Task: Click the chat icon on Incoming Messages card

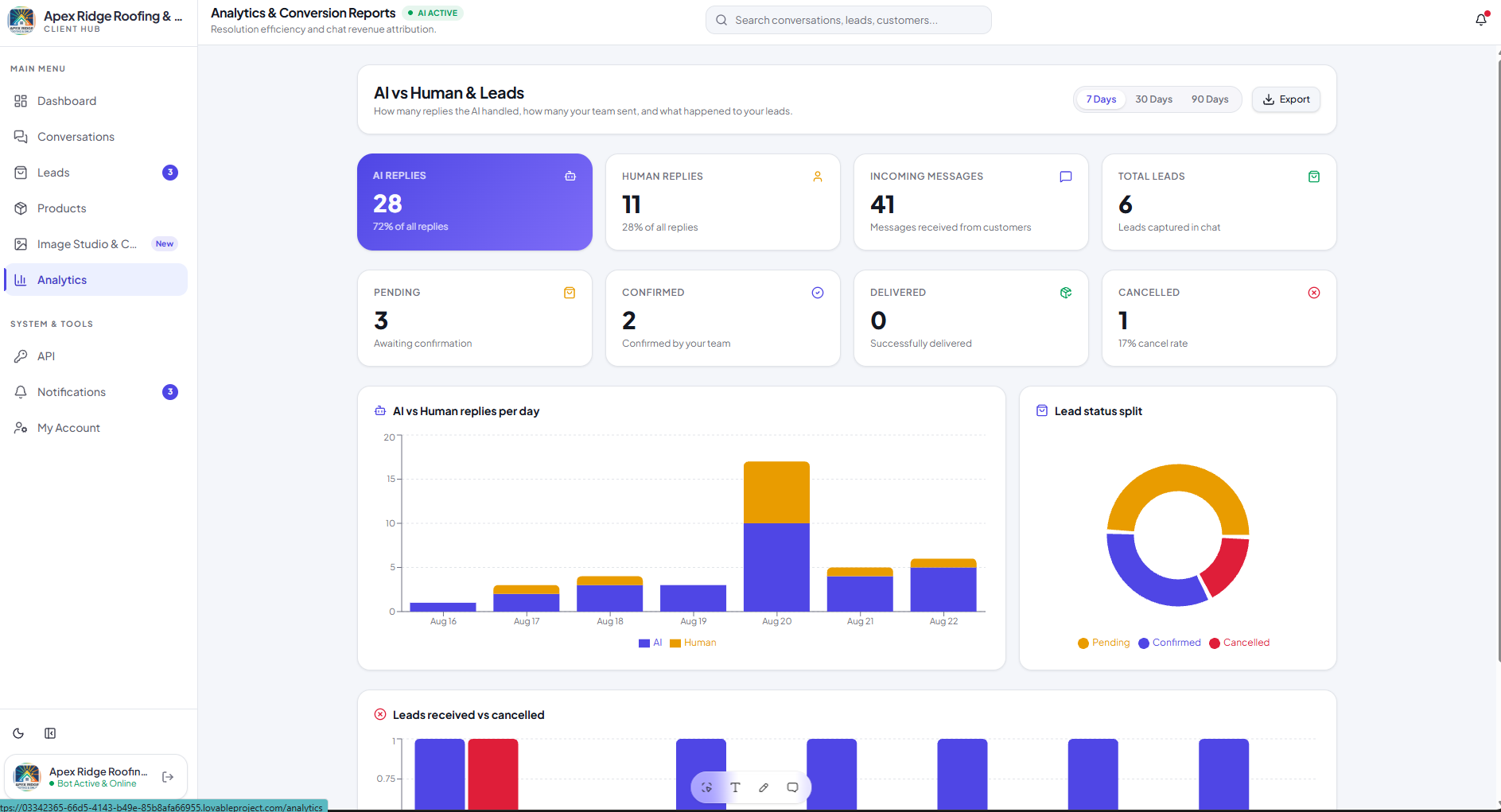Action: (1066, 177)
